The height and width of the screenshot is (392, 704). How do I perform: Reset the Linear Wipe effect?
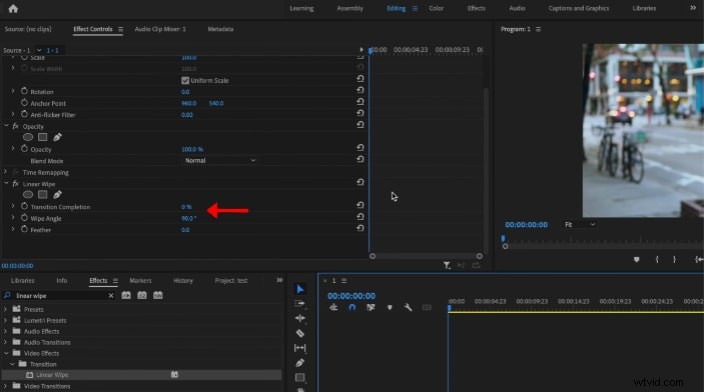pos(360,182)
